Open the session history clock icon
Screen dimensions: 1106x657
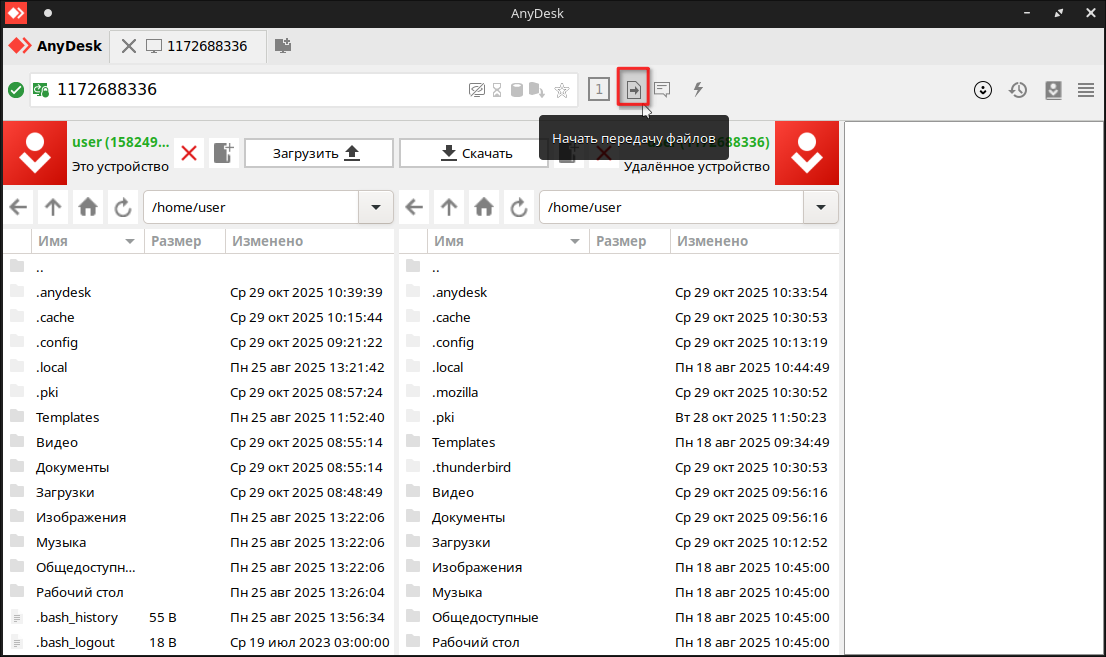pos(1018,90)
